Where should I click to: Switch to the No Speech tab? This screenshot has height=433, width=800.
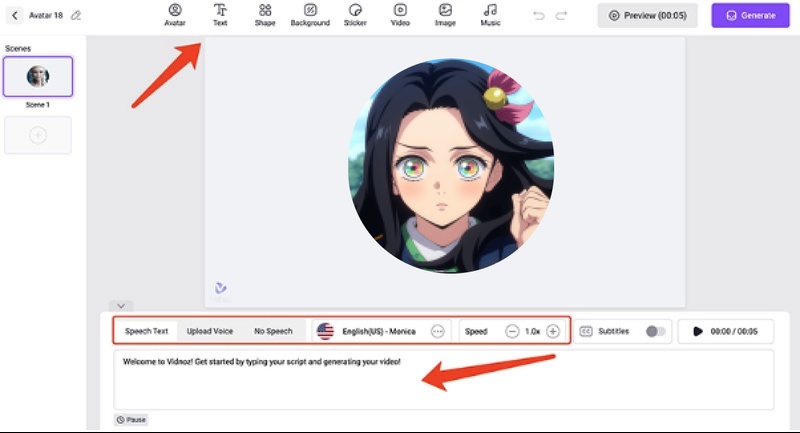coord(273,331)
